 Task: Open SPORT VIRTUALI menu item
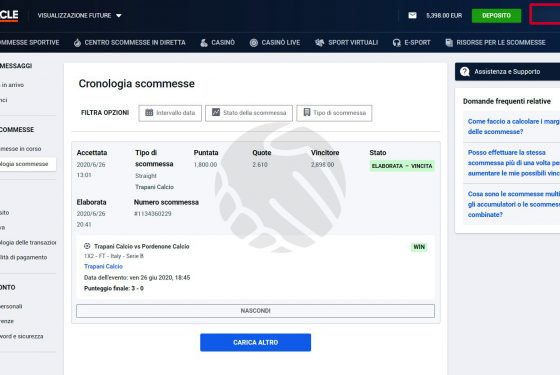pyautogui.click(x=353, y=42)
